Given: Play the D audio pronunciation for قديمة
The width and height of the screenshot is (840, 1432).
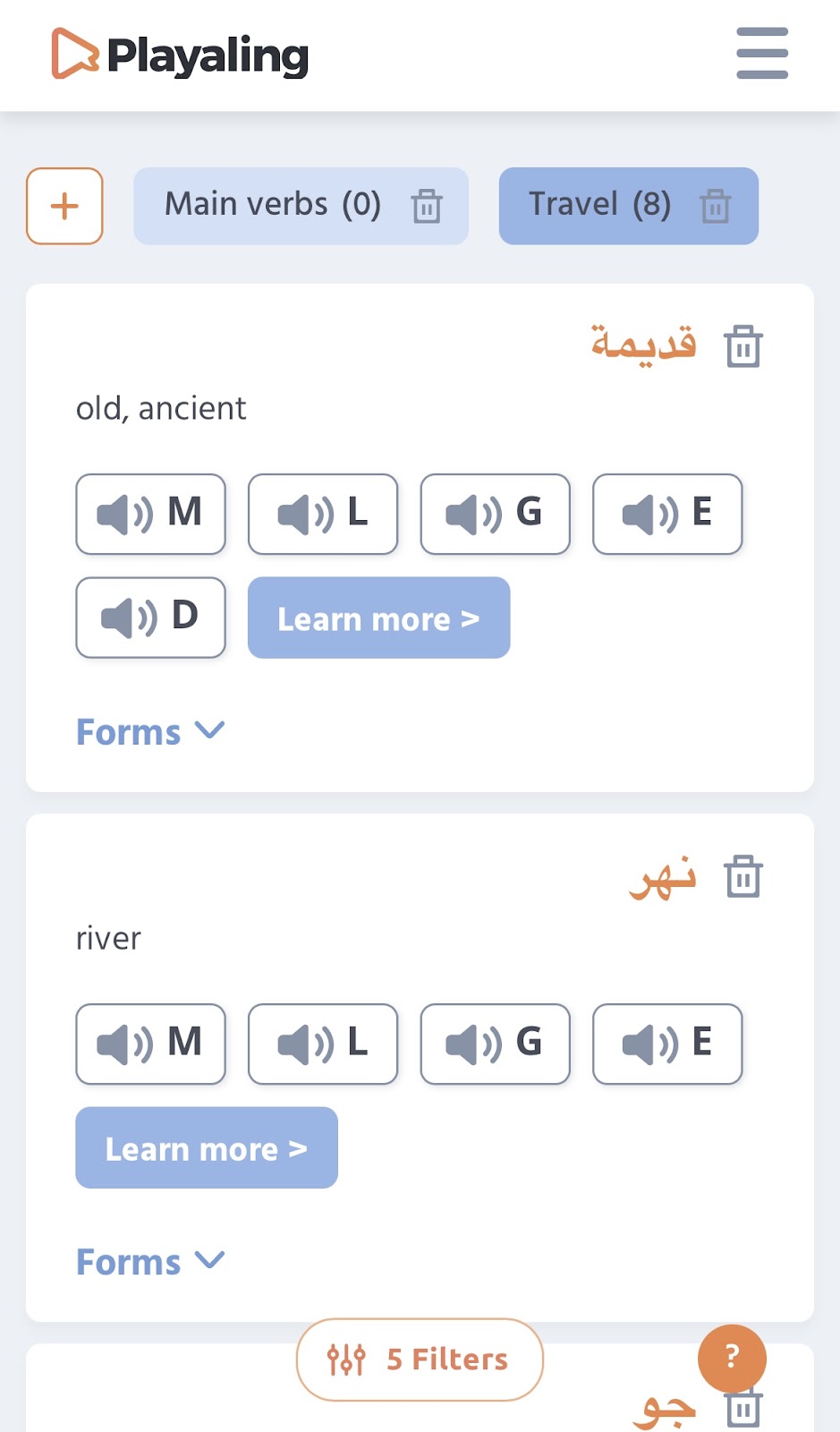Looking at the screenshot, I should pyautogui.click(x=149, y=618).
